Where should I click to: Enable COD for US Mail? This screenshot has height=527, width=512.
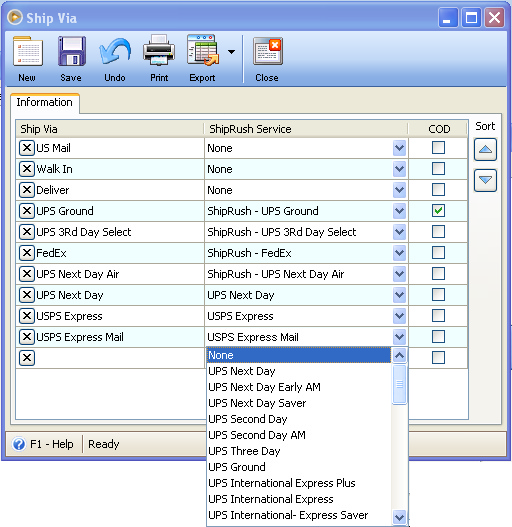tap(438, 148)
